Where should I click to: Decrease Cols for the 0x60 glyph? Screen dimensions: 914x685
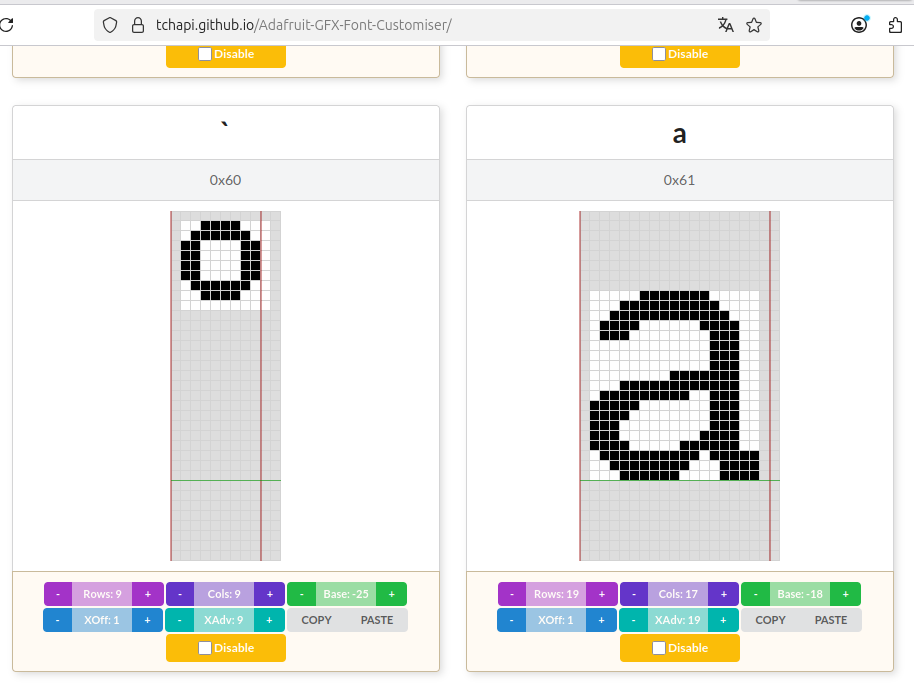pyautogui.click(x=180, y=594)
